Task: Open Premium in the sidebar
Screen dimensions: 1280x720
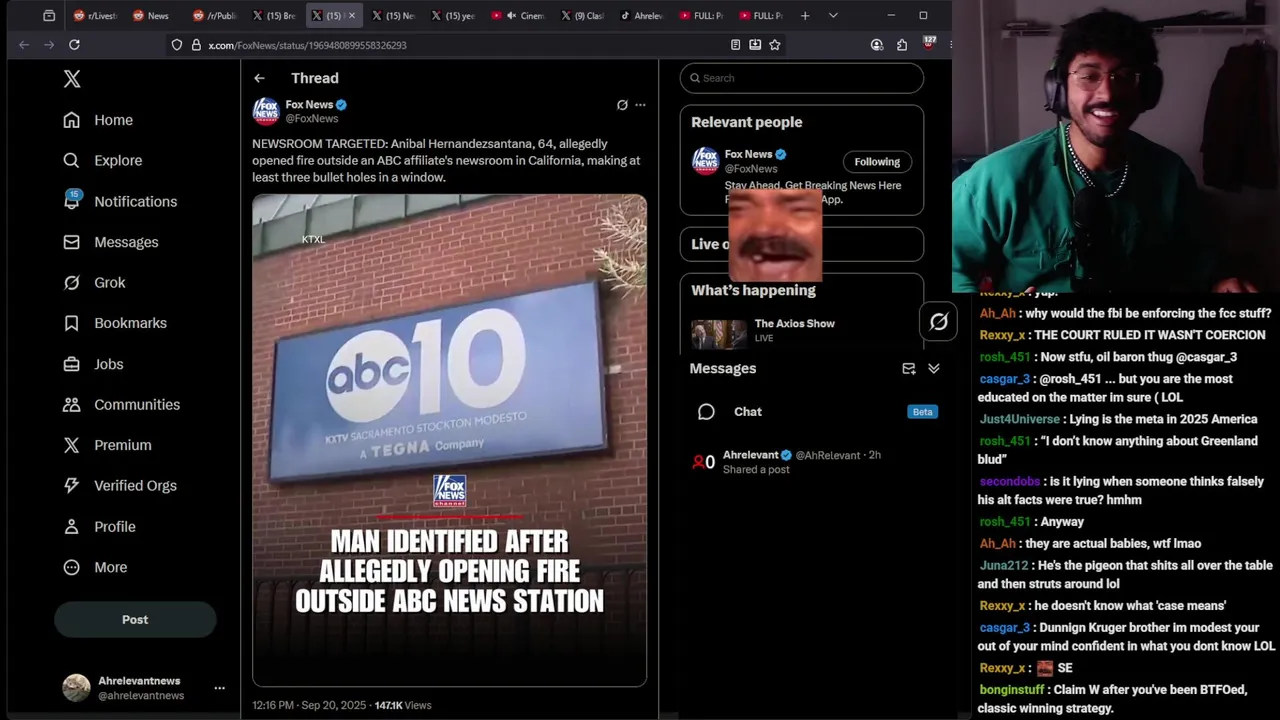Action: (x=108, y=445)
